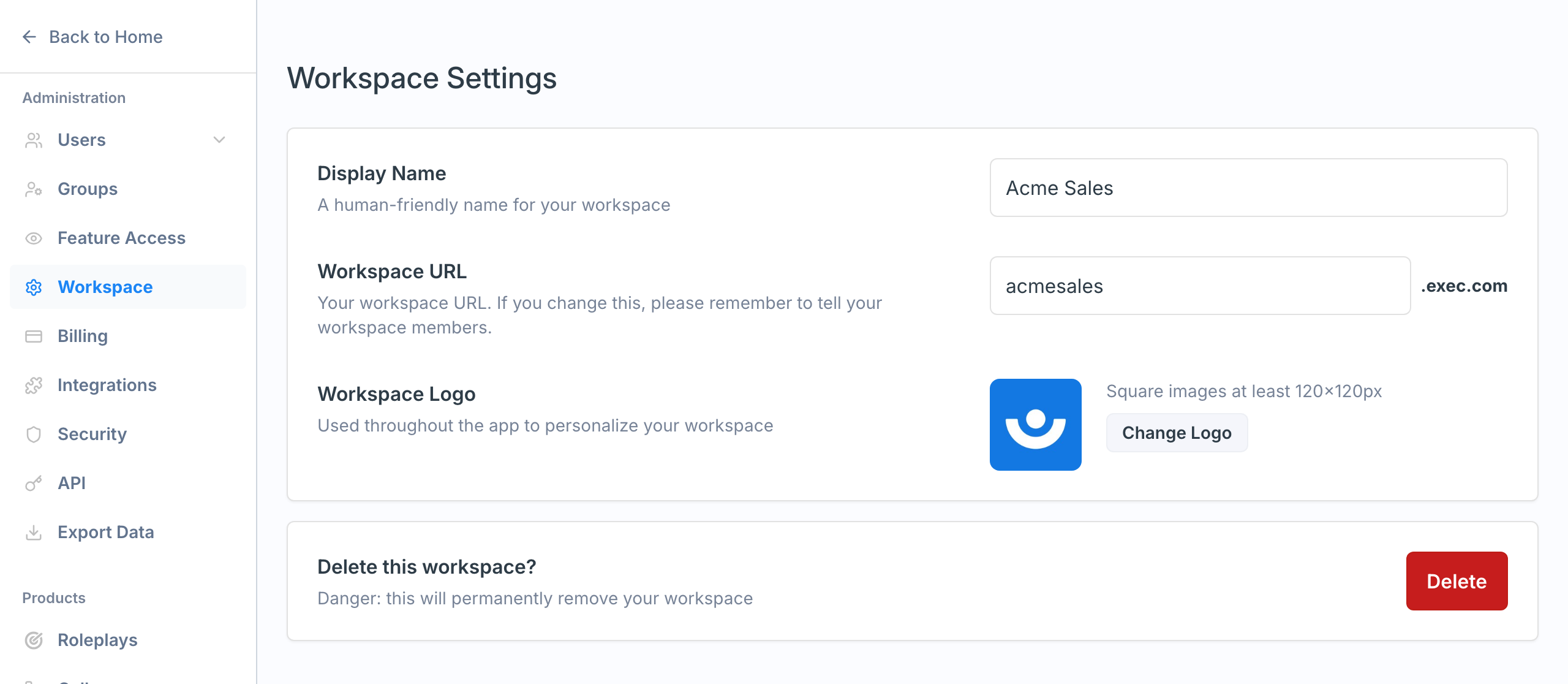Click the back arrow icon

click(x=29, y=37)
